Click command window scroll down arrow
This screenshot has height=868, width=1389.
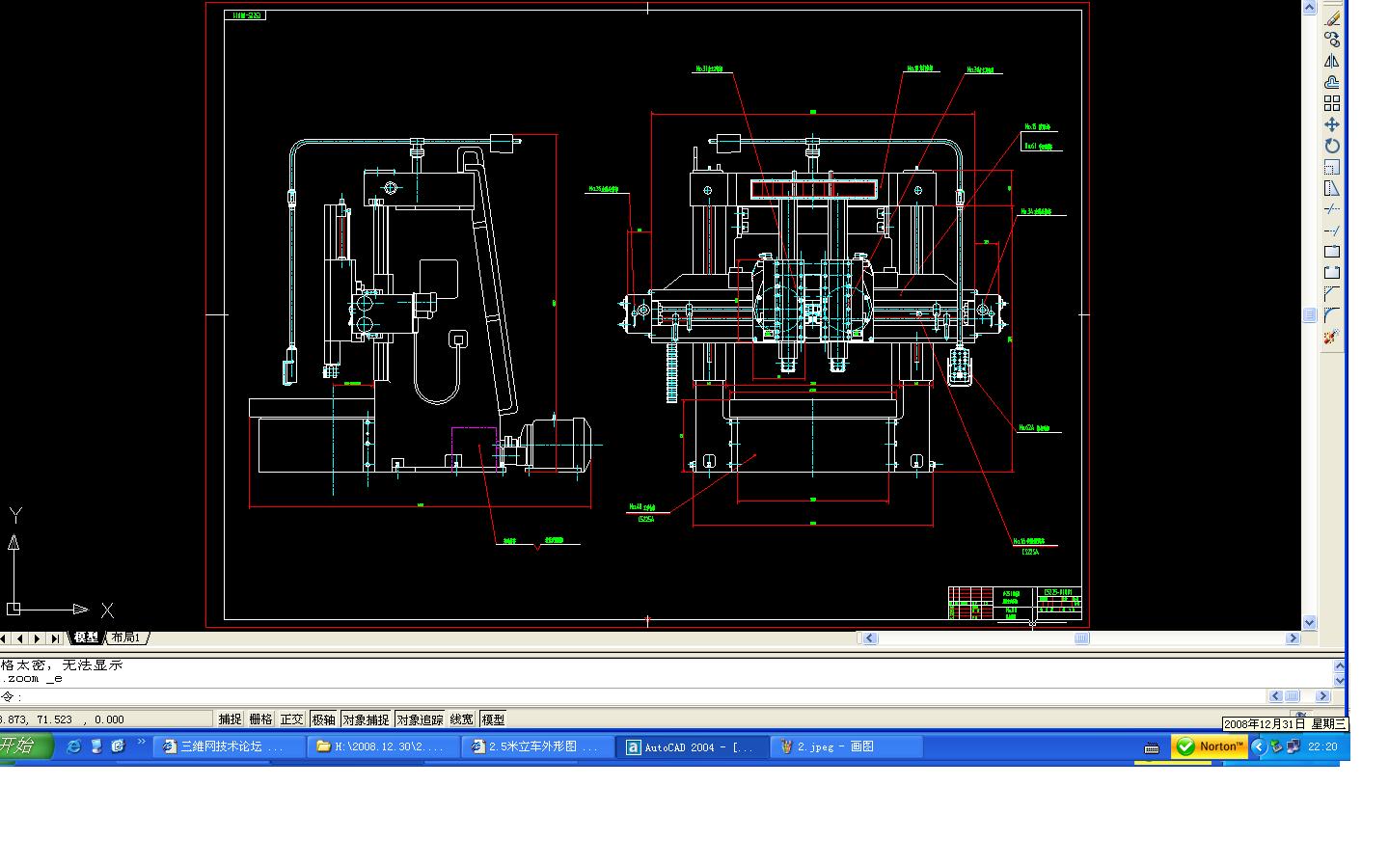[1340, 681]
